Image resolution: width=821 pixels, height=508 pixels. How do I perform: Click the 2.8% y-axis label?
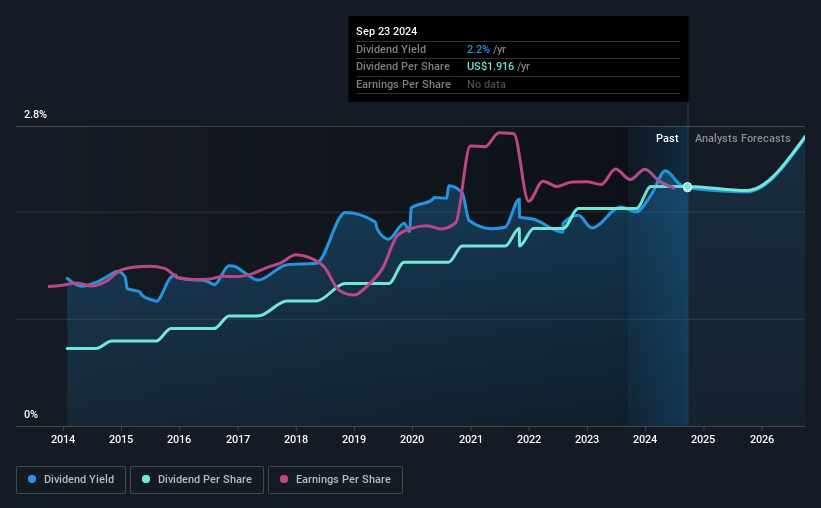[x=35, y=114]
